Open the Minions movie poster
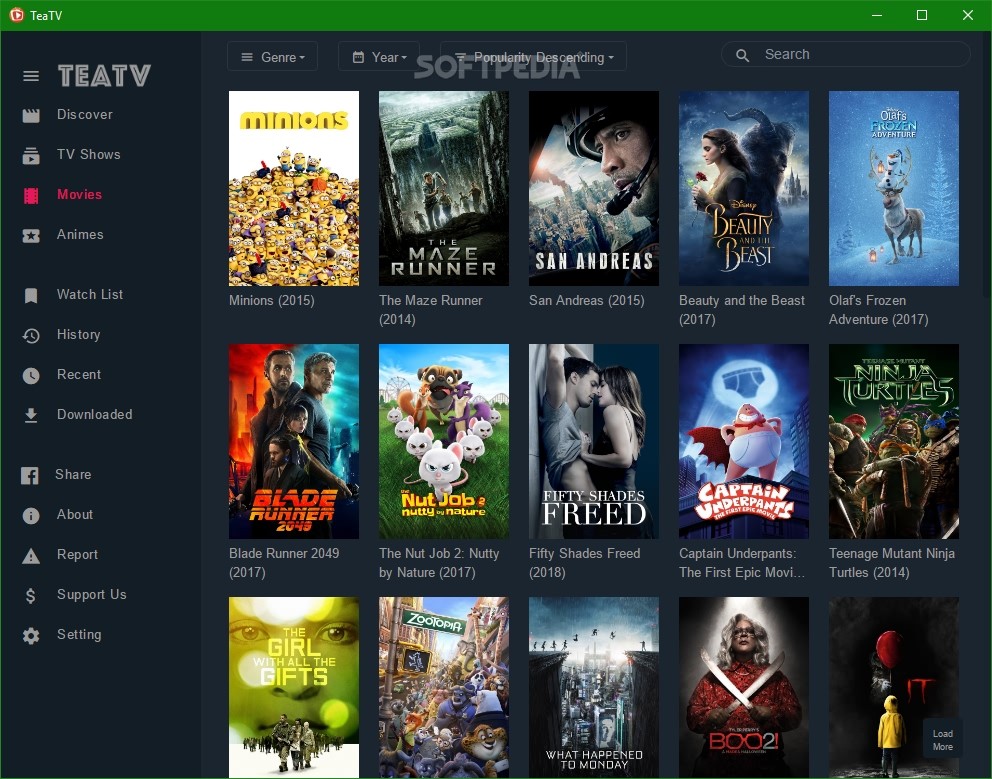The width and height of the screenshot is (992, 779). pos(294,188)
